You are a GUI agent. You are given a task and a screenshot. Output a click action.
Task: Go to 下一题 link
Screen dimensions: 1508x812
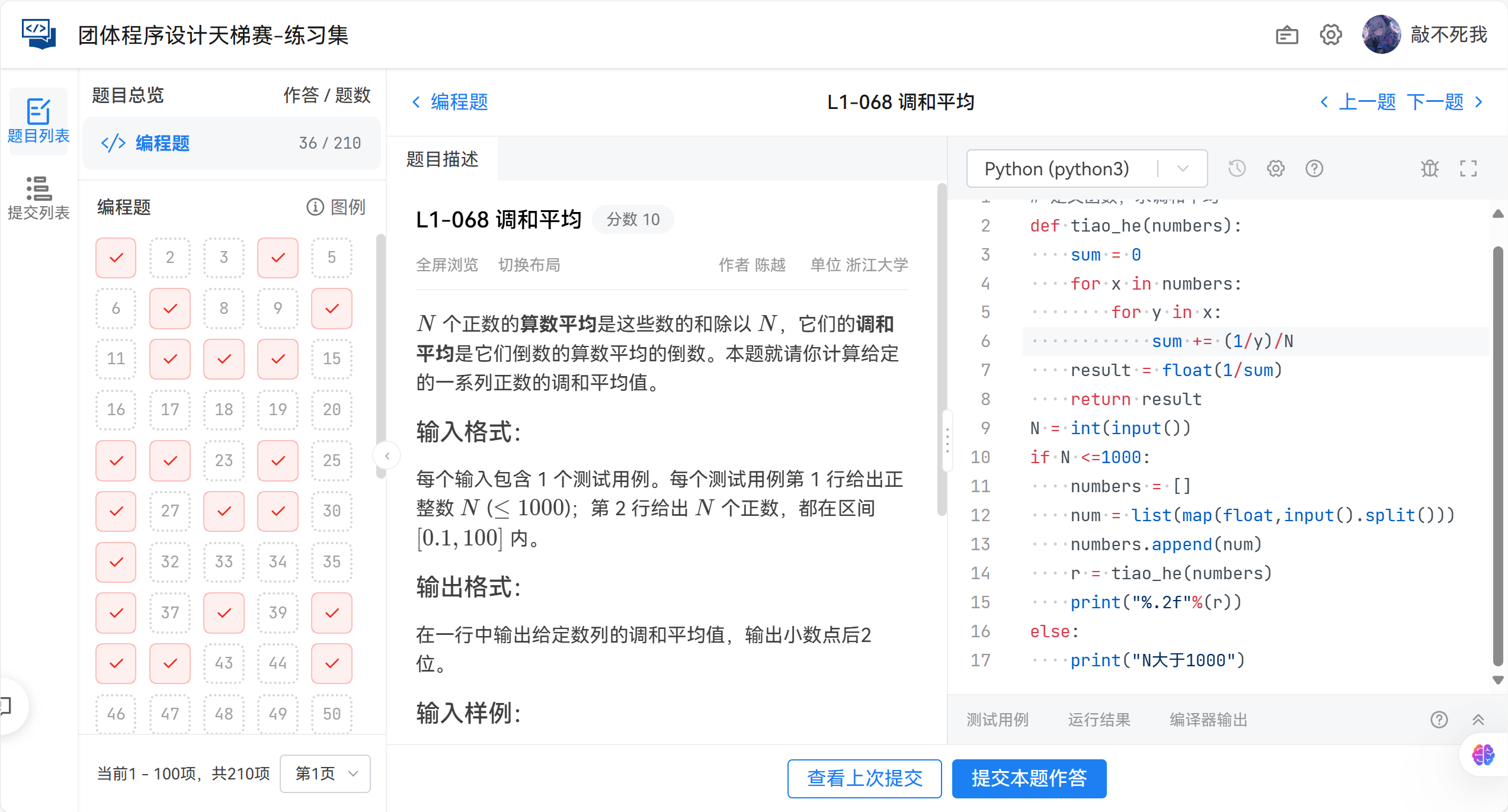pyautogui.click(x=1435, y=102)
